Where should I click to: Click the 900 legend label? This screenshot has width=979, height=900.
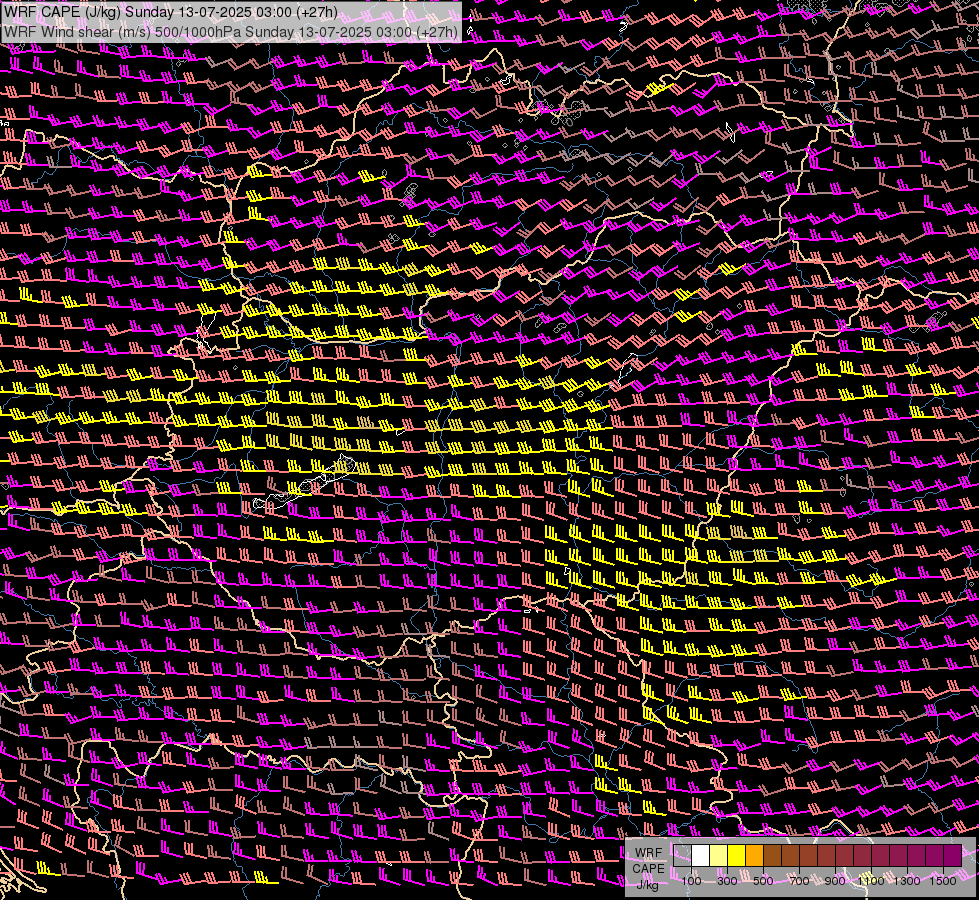click(835, 881)
